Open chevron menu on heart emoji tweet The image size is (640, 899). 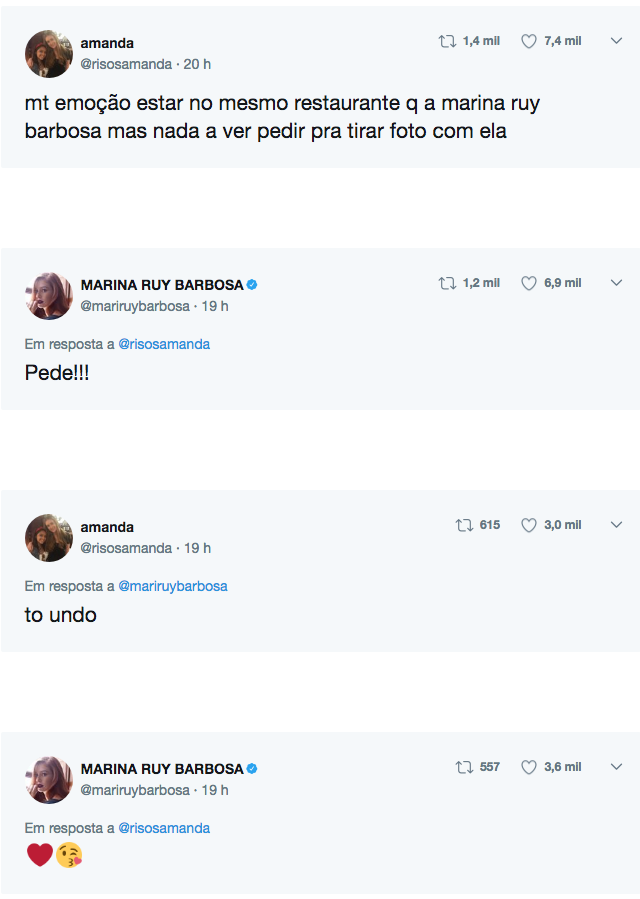coord(616,767)
